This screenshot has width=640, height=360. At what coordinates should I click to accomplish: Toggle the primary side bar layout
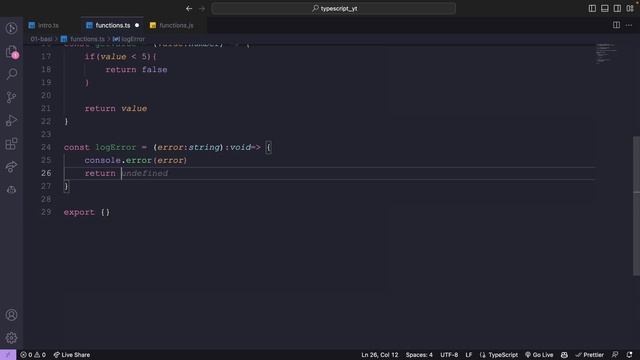pyautogui.click(x=592, y=8)
